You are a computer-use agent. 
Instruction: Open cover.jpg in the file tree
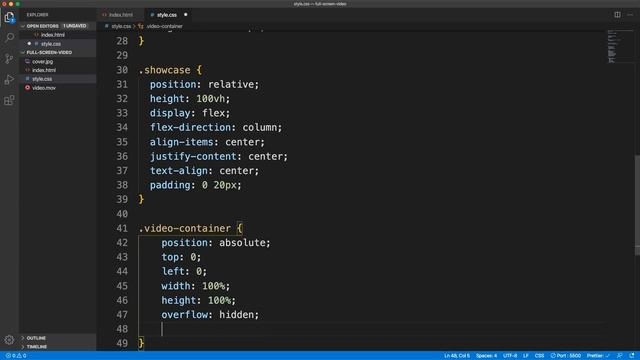42,62
